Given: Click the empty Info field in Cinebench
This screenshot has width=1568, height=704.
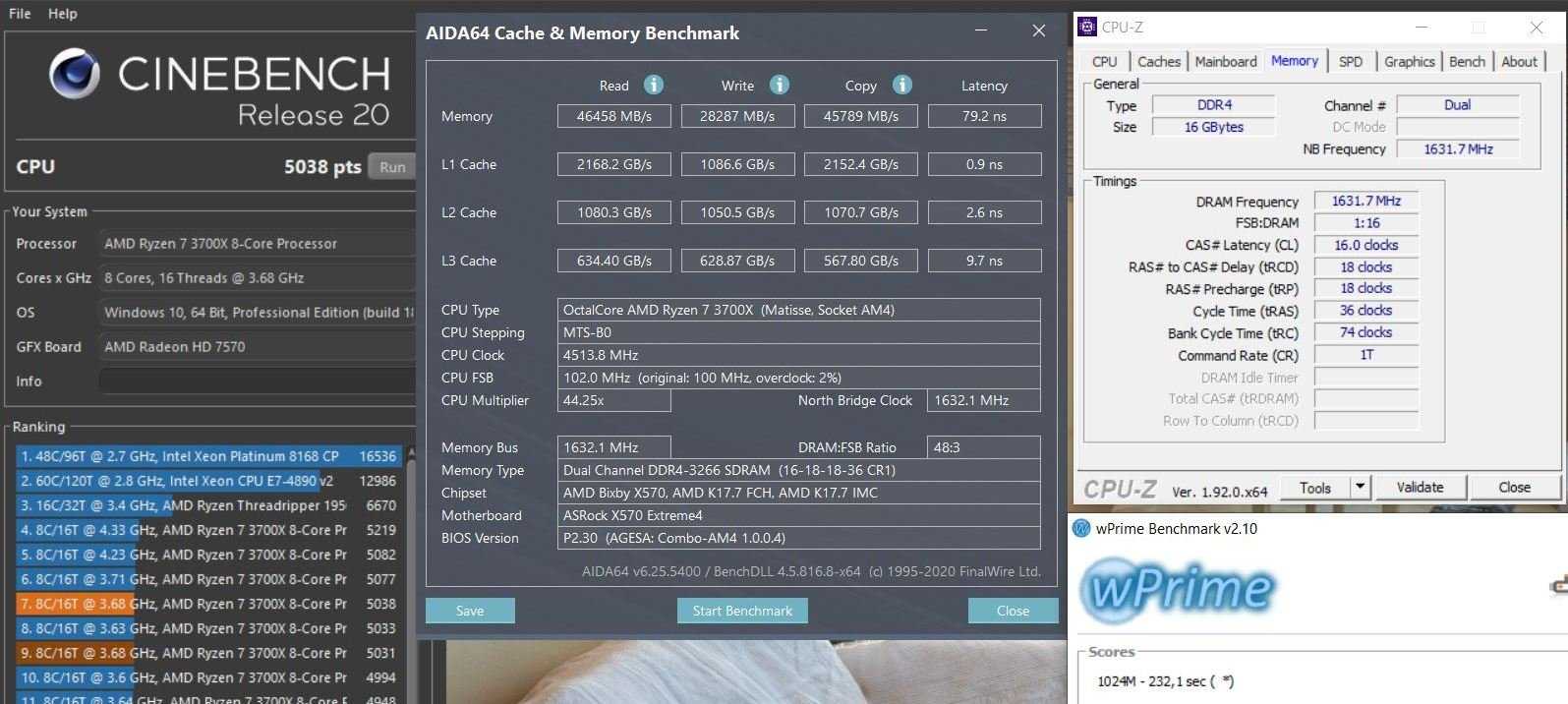Looking at the screenshot, I should 258,381.
